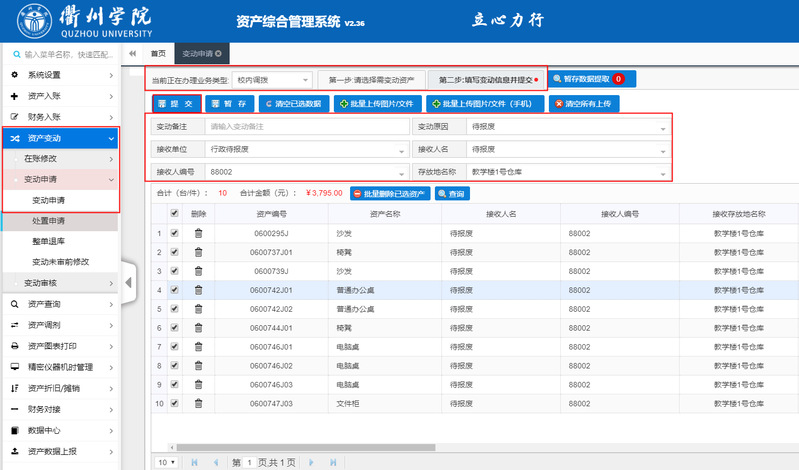The width and height of the screenshot is (799, 470).
Task: Collapse the 资产变动 sidebar section
Action: tap(61, 138)
